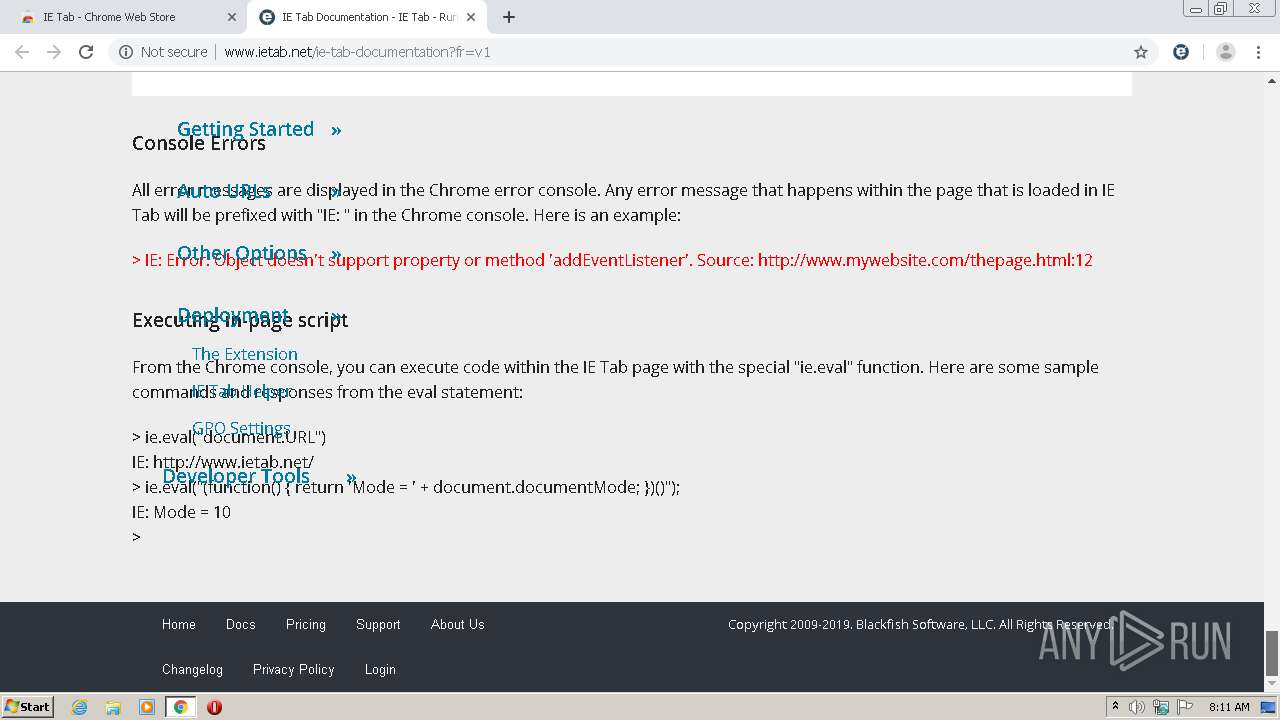Click the browser forward arrow
Screen dimensions: 1280x720
click(x=54, y=52)
